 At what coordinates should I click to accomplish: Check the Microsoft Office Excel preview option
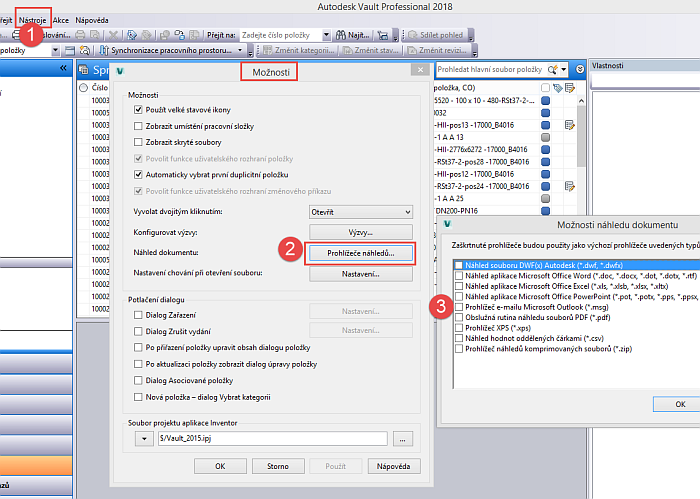[x=459, y=286]
